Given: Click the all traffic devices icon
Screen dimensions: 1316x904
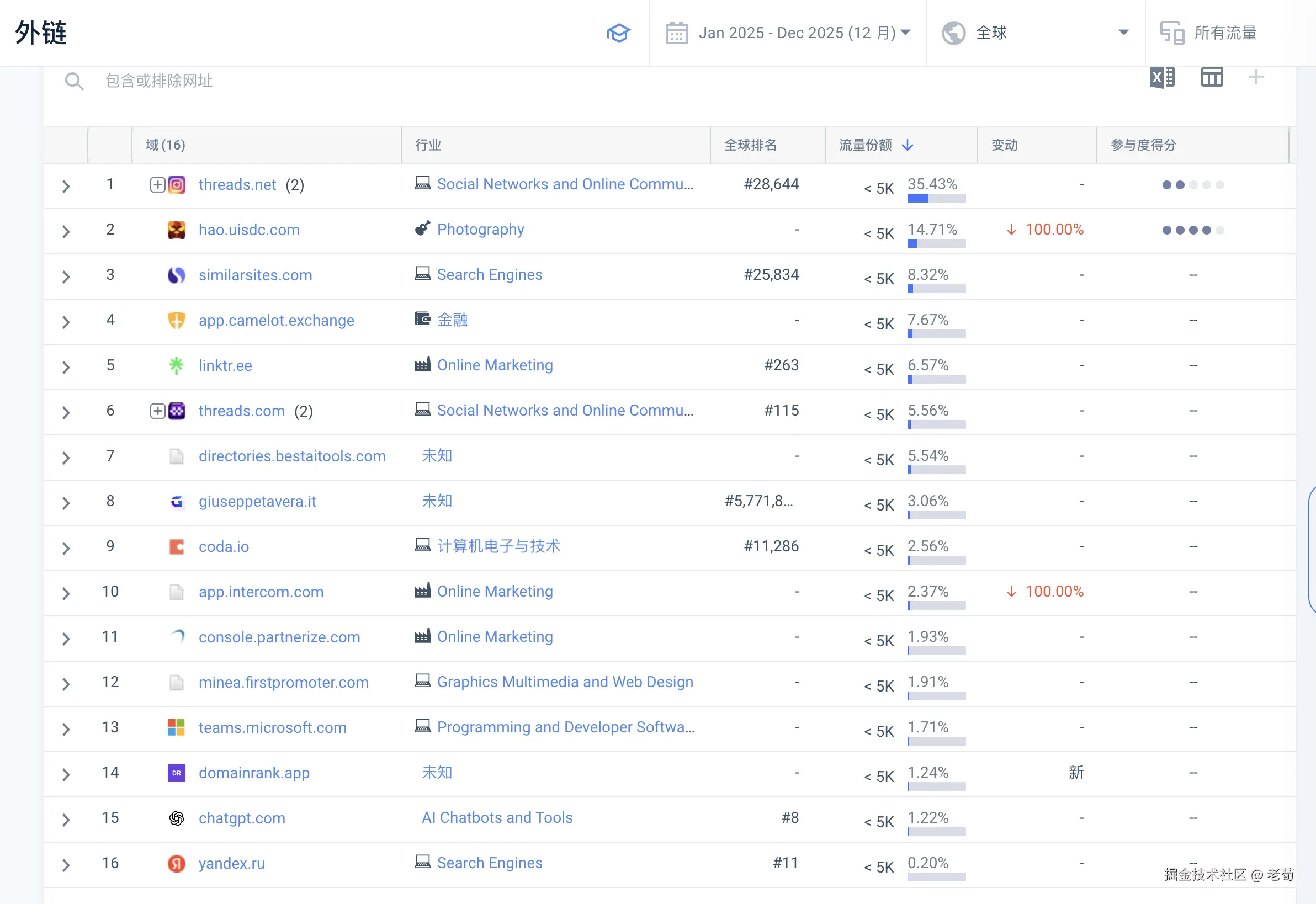Looking at the screenshot, I should click(1171, 33).
